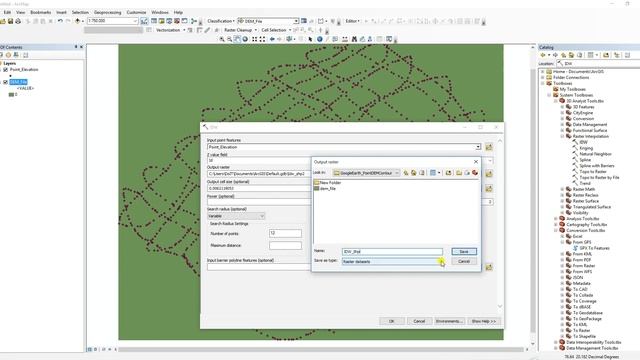The image size is (640, 360).
Task: Select New Folder in Output raster list
Action: [327, 183]
